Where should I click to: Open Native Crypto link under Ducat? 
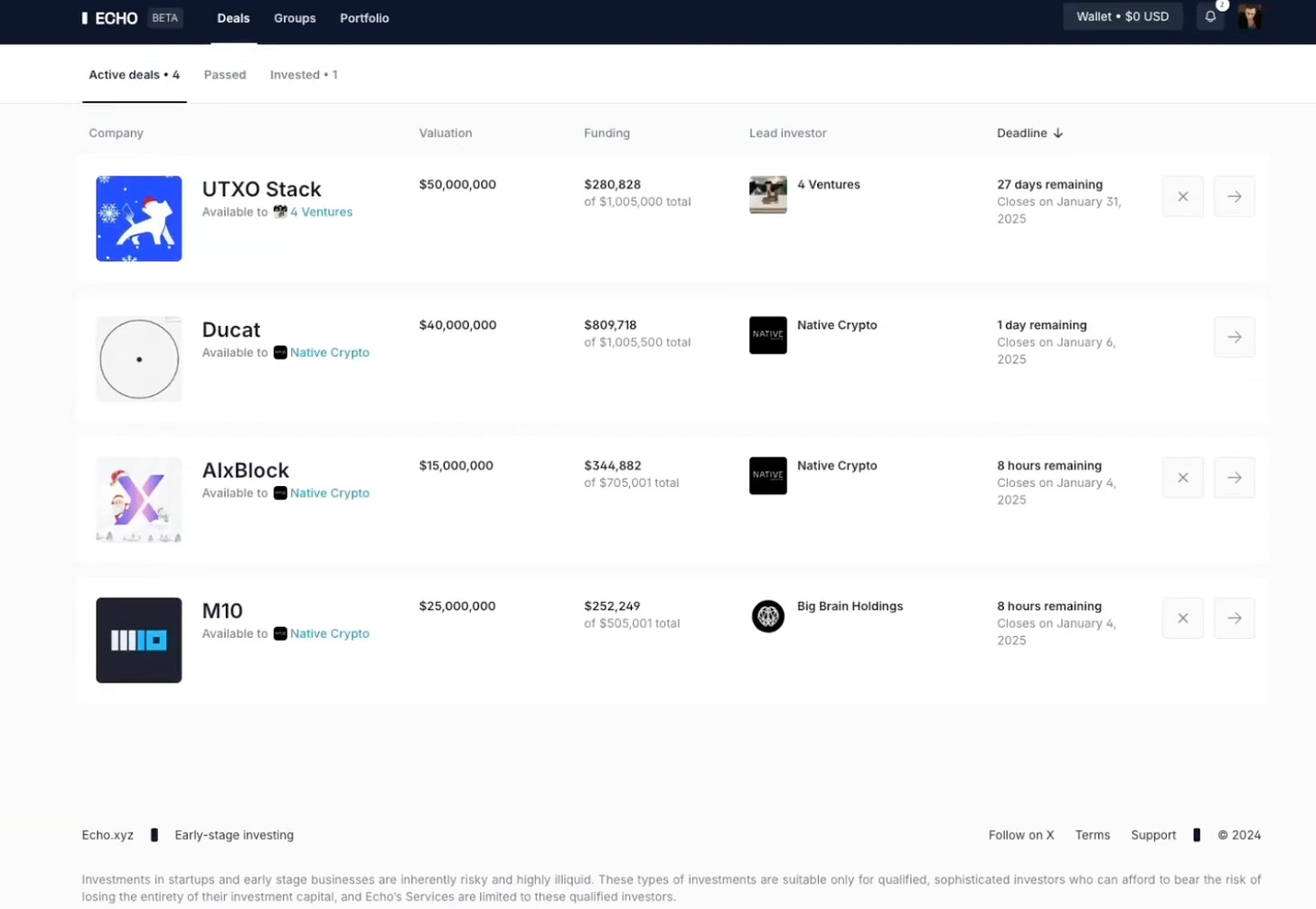pyautogui.click(x=329, y=352)
